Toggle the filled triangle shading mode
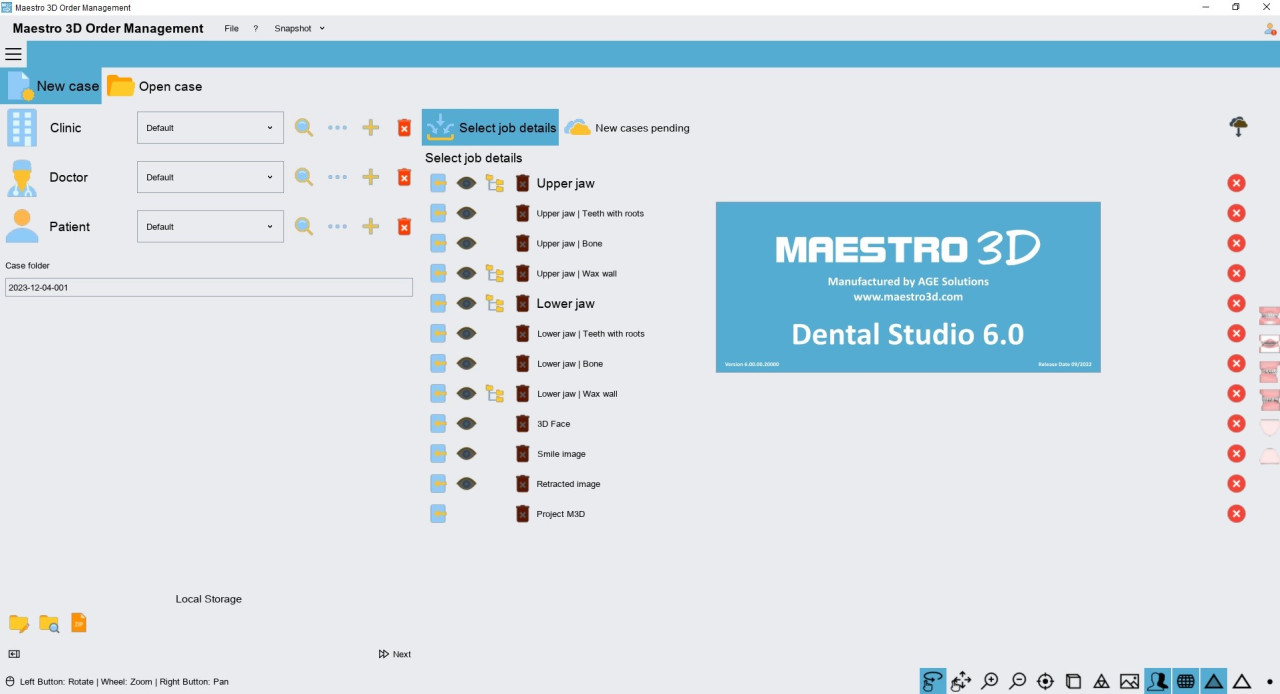1280x694 pixels. pyautogui.click(x=1213, y=681)
